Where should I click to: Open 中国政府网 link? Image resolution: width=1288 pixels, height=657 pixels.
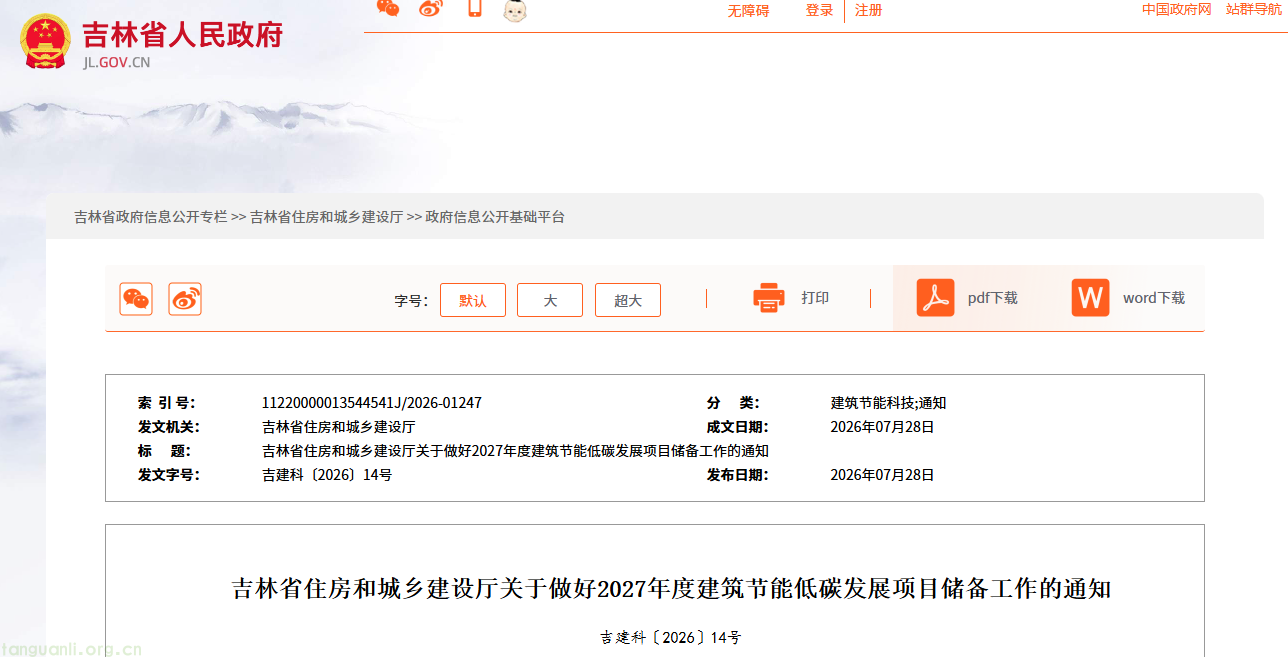click(1177, 10)
